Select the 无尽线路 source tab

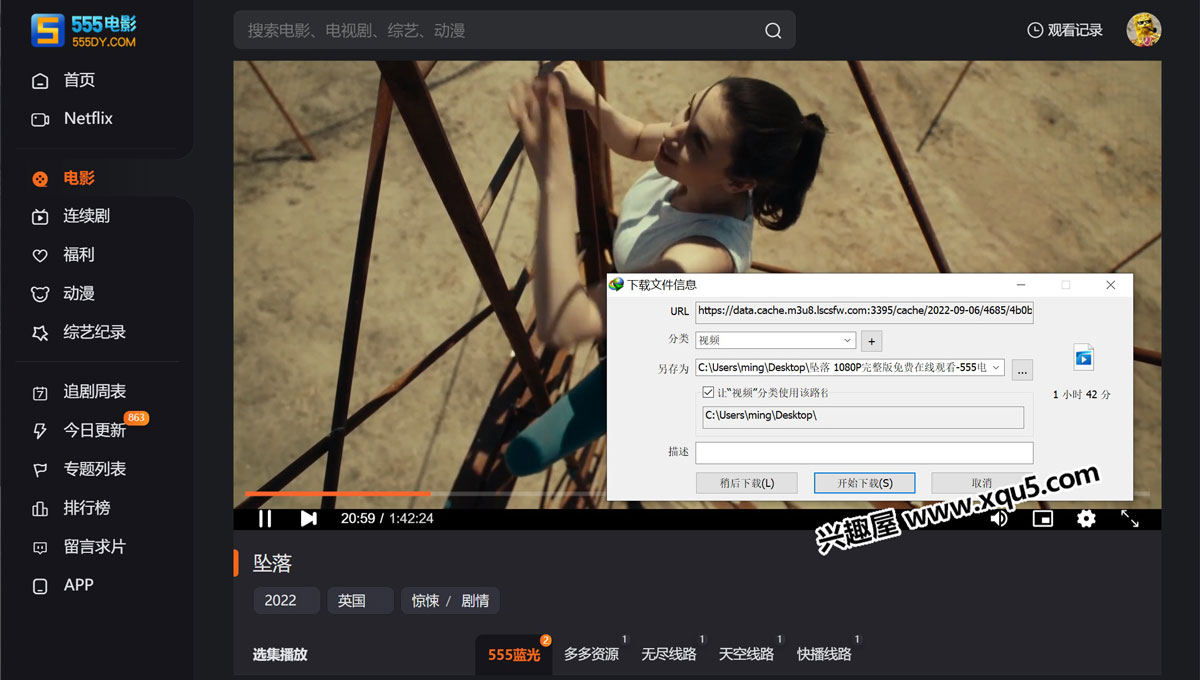coord(669,654)
